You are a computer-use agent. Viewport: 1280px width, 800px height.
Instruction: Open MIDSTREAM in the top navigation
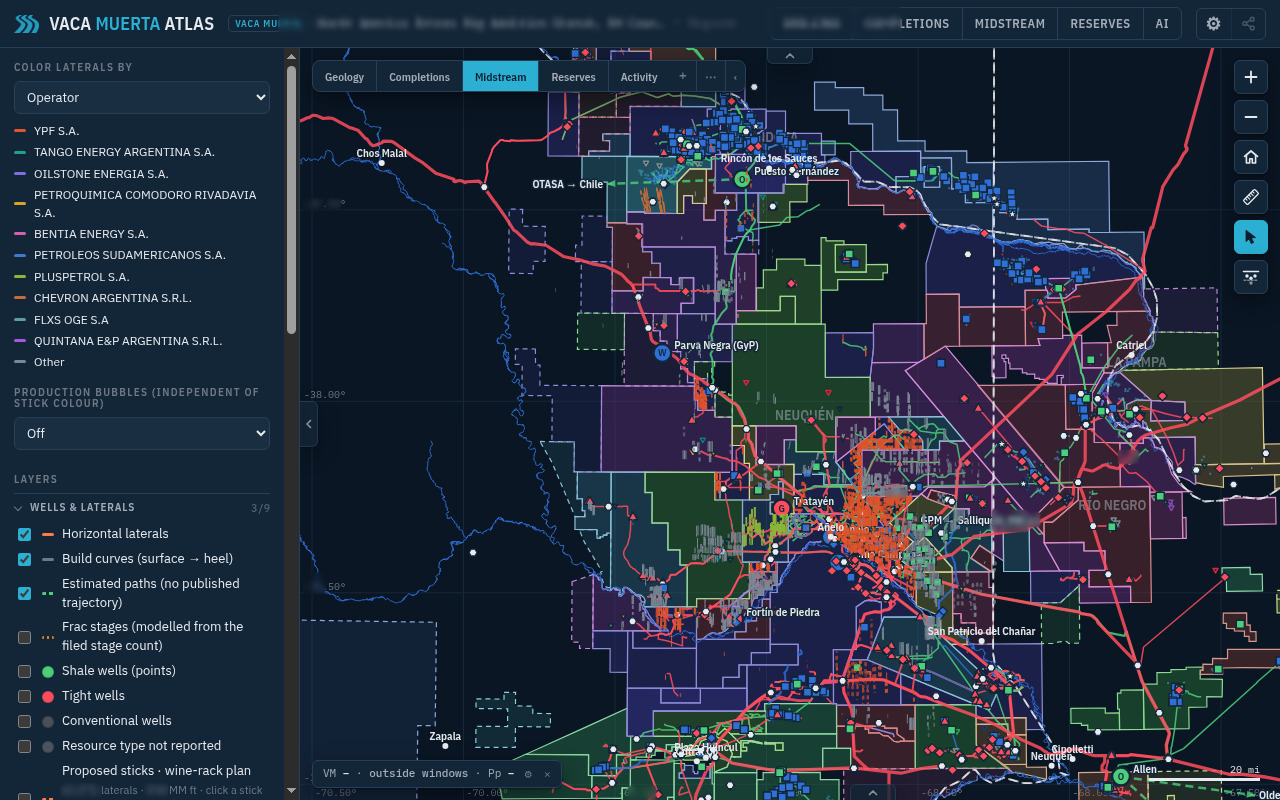pos(1010,24)
